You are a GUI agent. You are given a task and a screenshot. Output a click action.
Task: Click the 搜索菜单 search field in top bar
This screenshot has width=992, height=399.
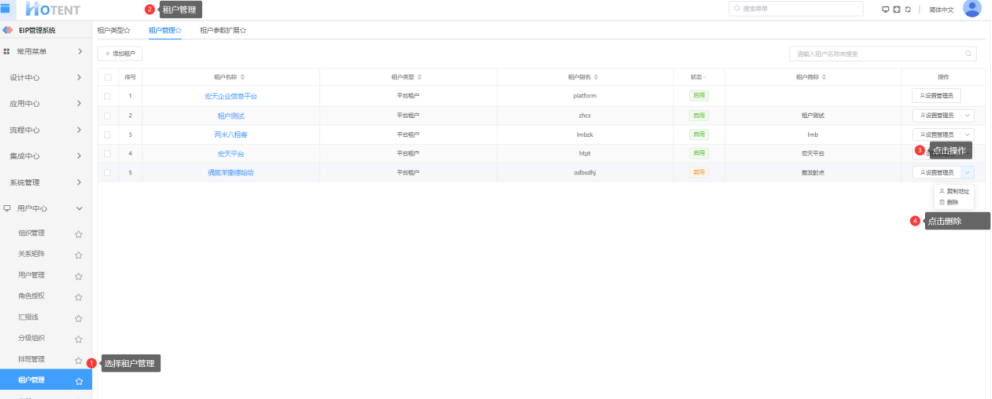[796, 9]
